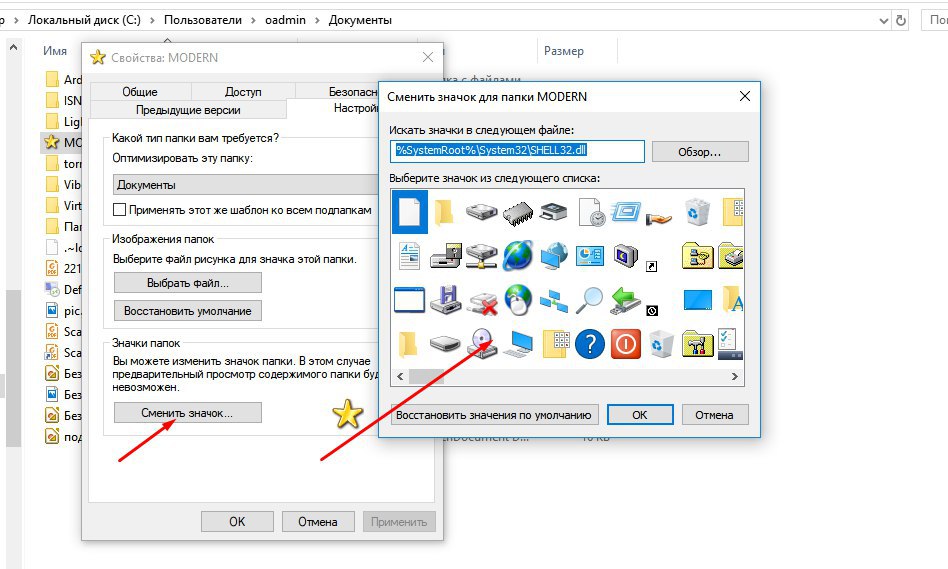Click Отмена in the Properties dialog
The width and height of the screenshot is (948, 569).
coord(317,521)
